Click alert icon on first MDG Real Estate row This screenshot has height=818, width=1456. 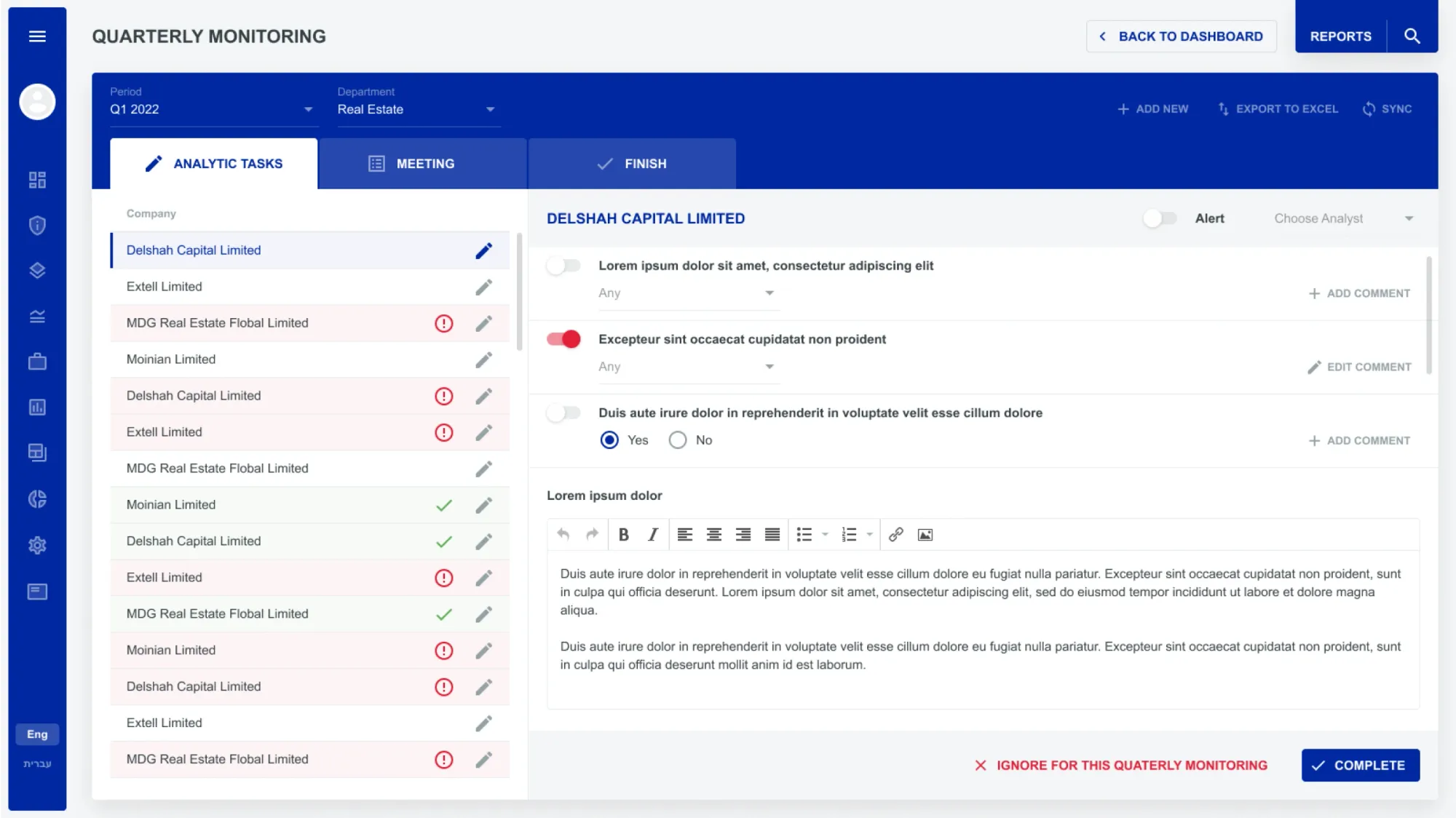click(444, 323)
